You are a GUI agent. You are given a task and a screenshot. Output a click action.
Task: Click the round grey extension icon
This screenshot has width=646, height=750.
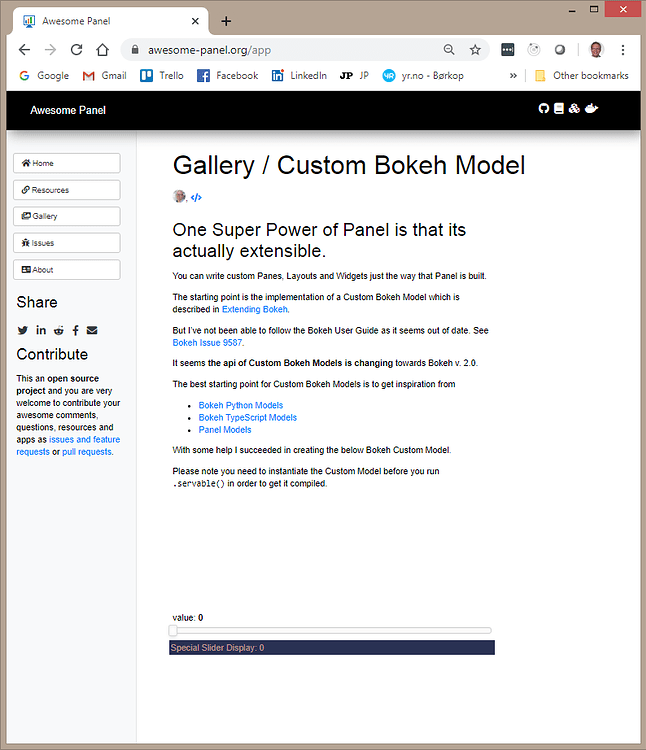click(559, 50)
